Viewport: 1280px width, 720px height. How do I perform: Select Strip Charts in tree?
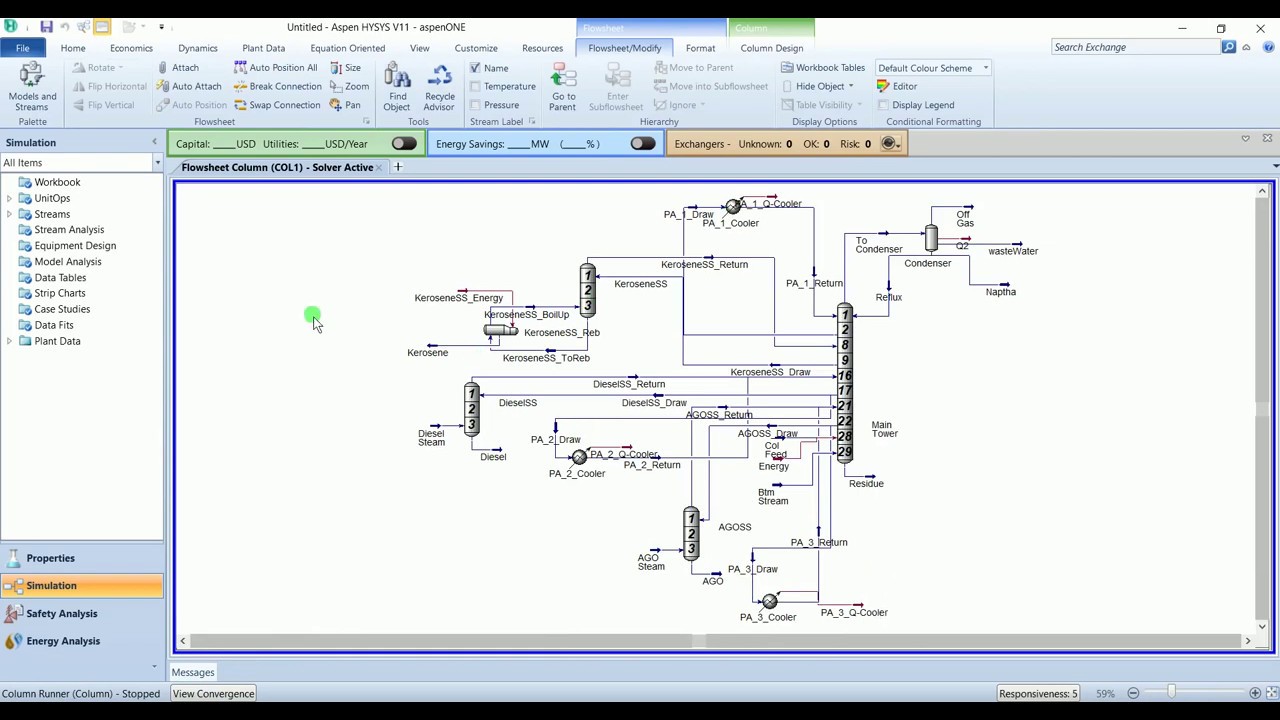pyautogui.click(x=60, y=293)
